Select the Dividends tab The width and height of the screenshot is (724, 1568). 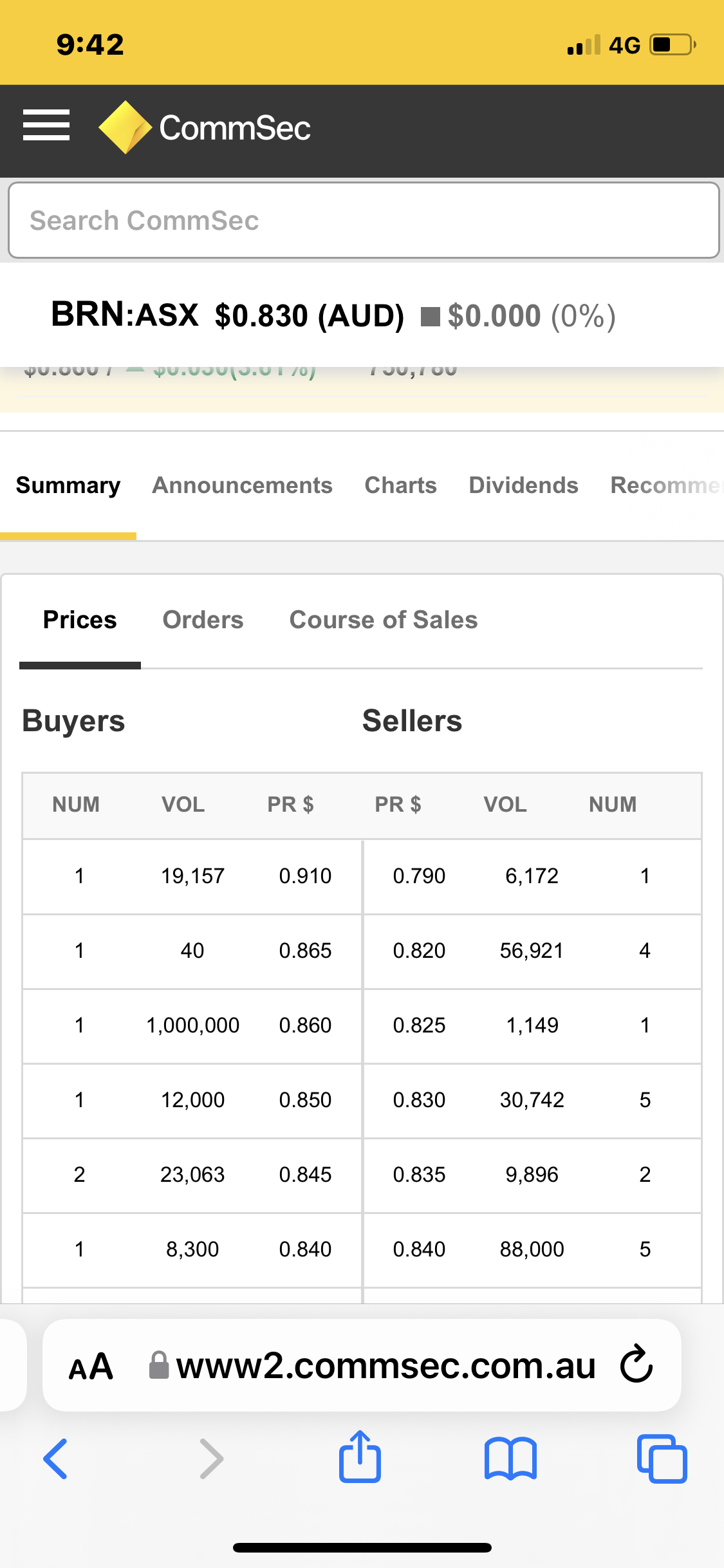pos(523,485)
